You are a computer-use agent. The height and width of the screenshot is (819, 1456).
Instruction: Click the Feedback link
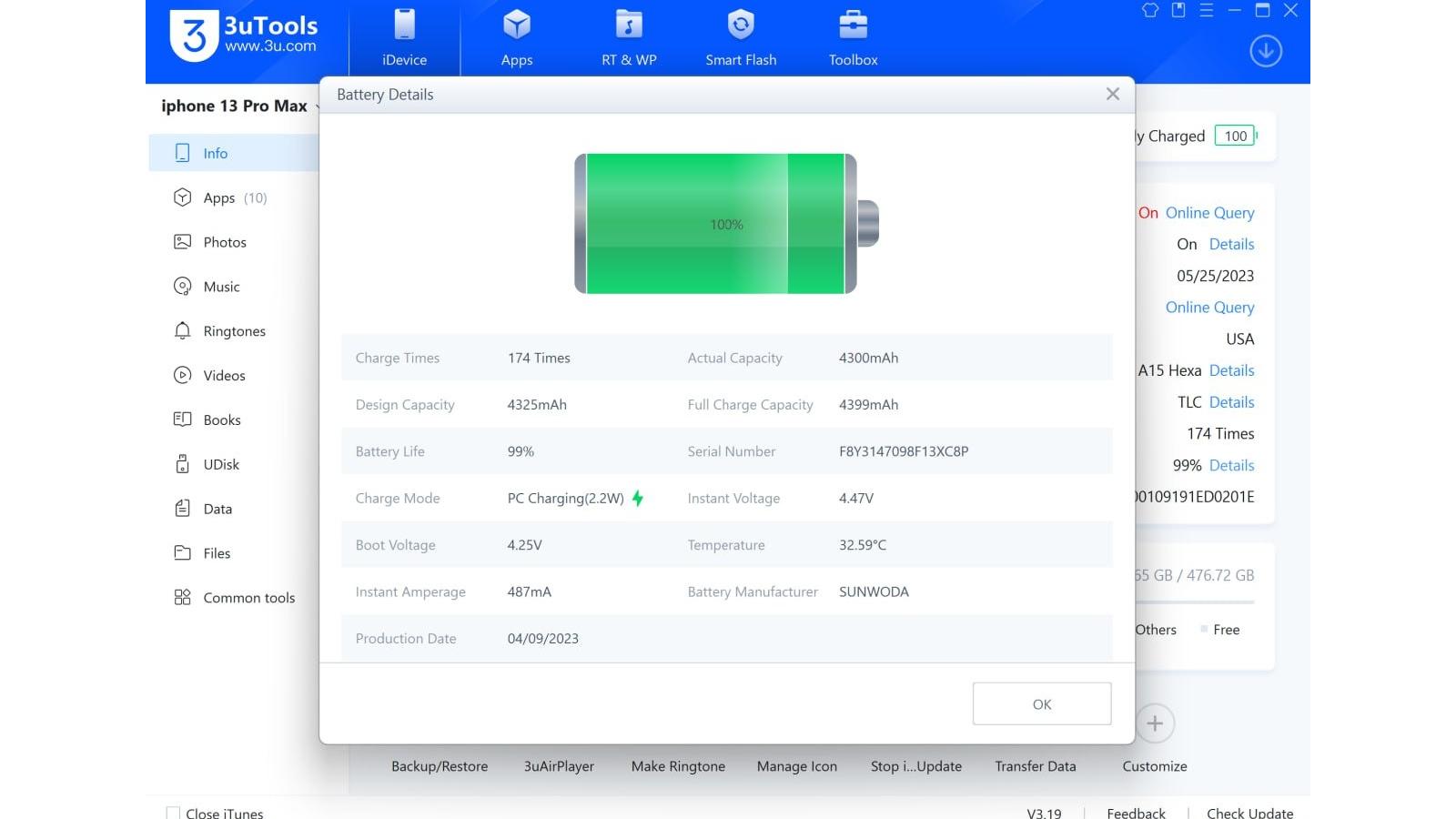(x=1136, y=813)
